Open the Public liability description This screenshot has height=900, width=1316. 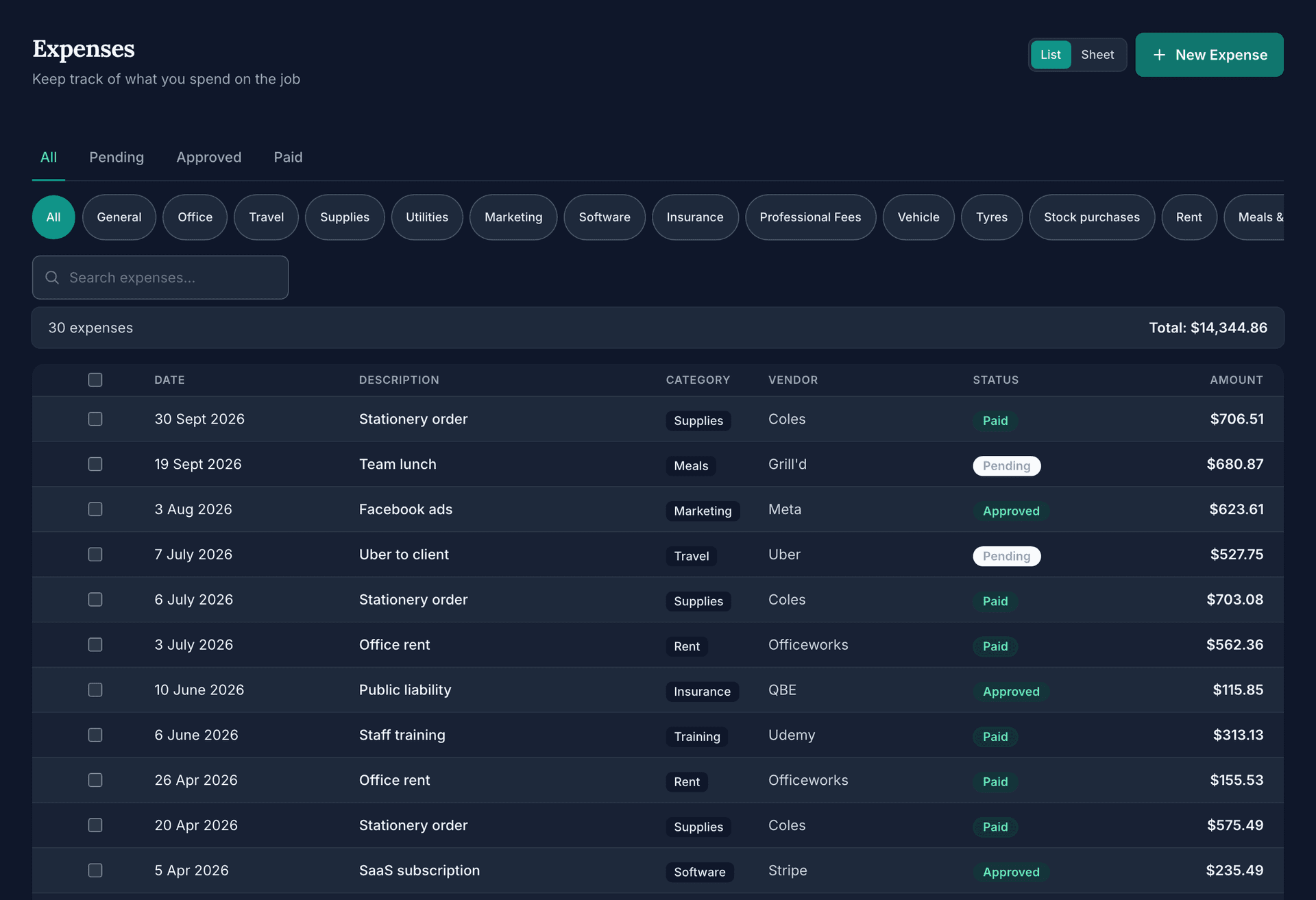pyautogui.click(x=405, y=690)
